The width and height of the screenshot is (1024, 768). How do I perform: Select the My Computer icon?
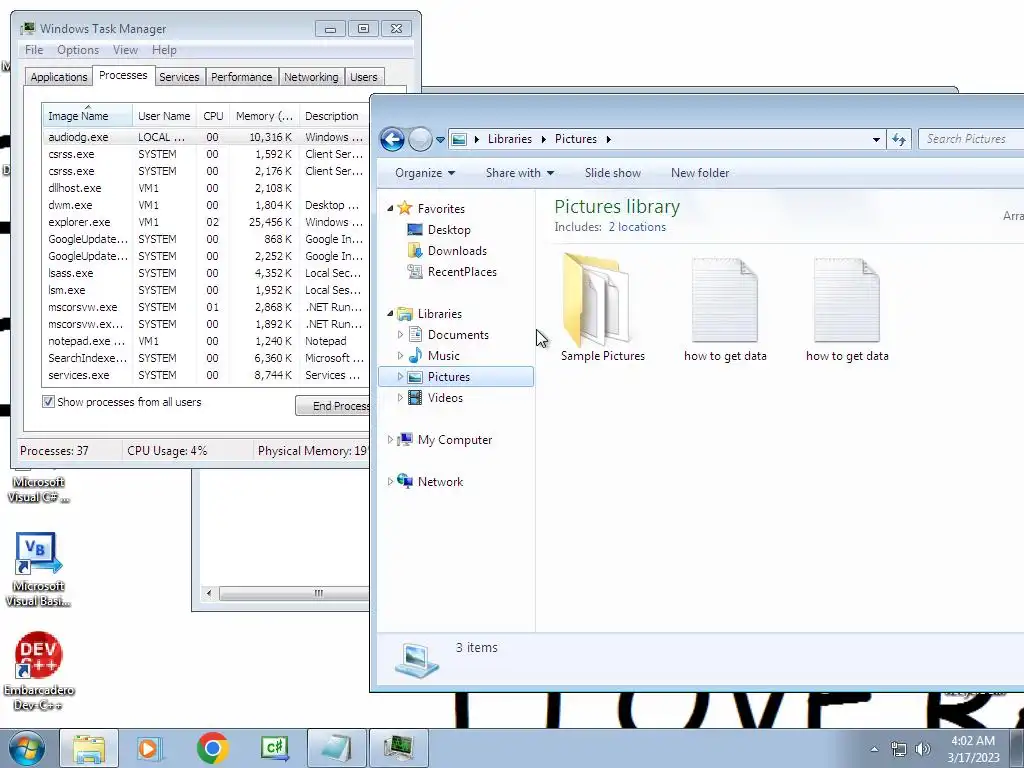coord(405,440)
